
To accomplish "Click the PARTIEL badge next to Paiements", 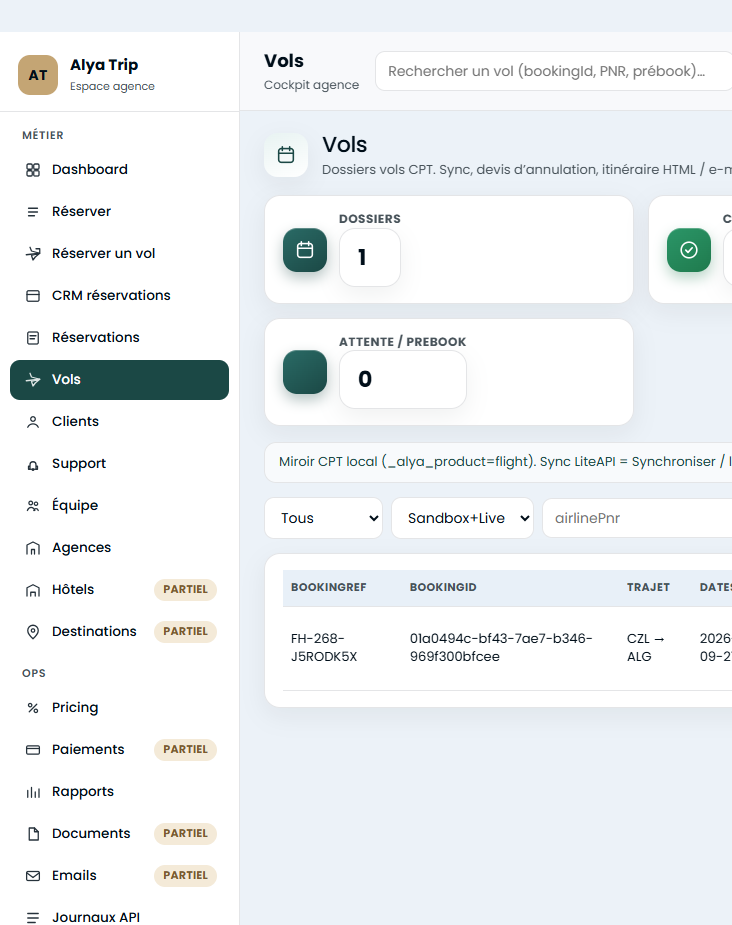I will pyautogui.click(x=185, y=750).
